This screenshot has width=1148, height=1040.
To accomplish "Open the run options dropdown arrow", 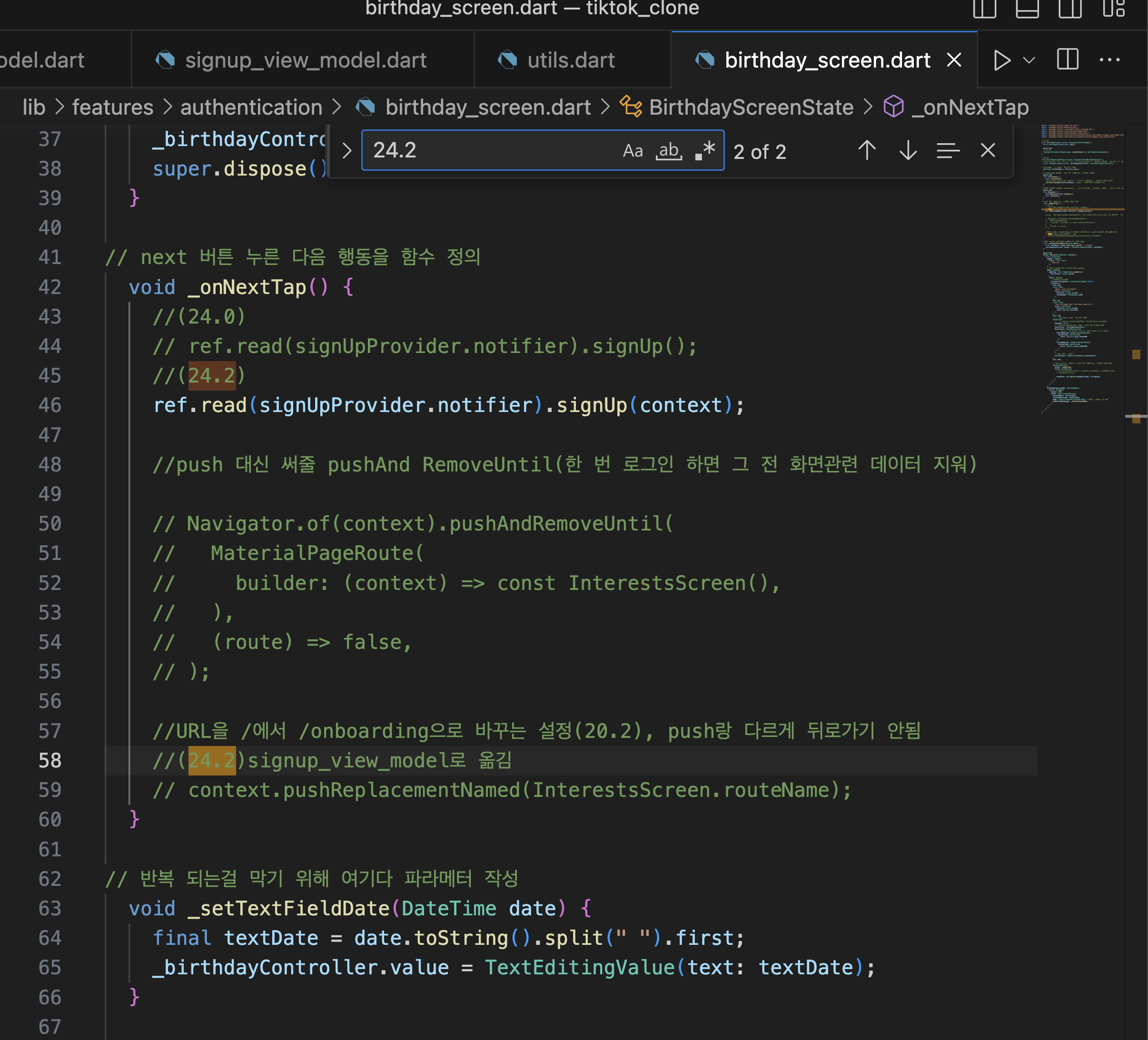I will pos(1029,60).
